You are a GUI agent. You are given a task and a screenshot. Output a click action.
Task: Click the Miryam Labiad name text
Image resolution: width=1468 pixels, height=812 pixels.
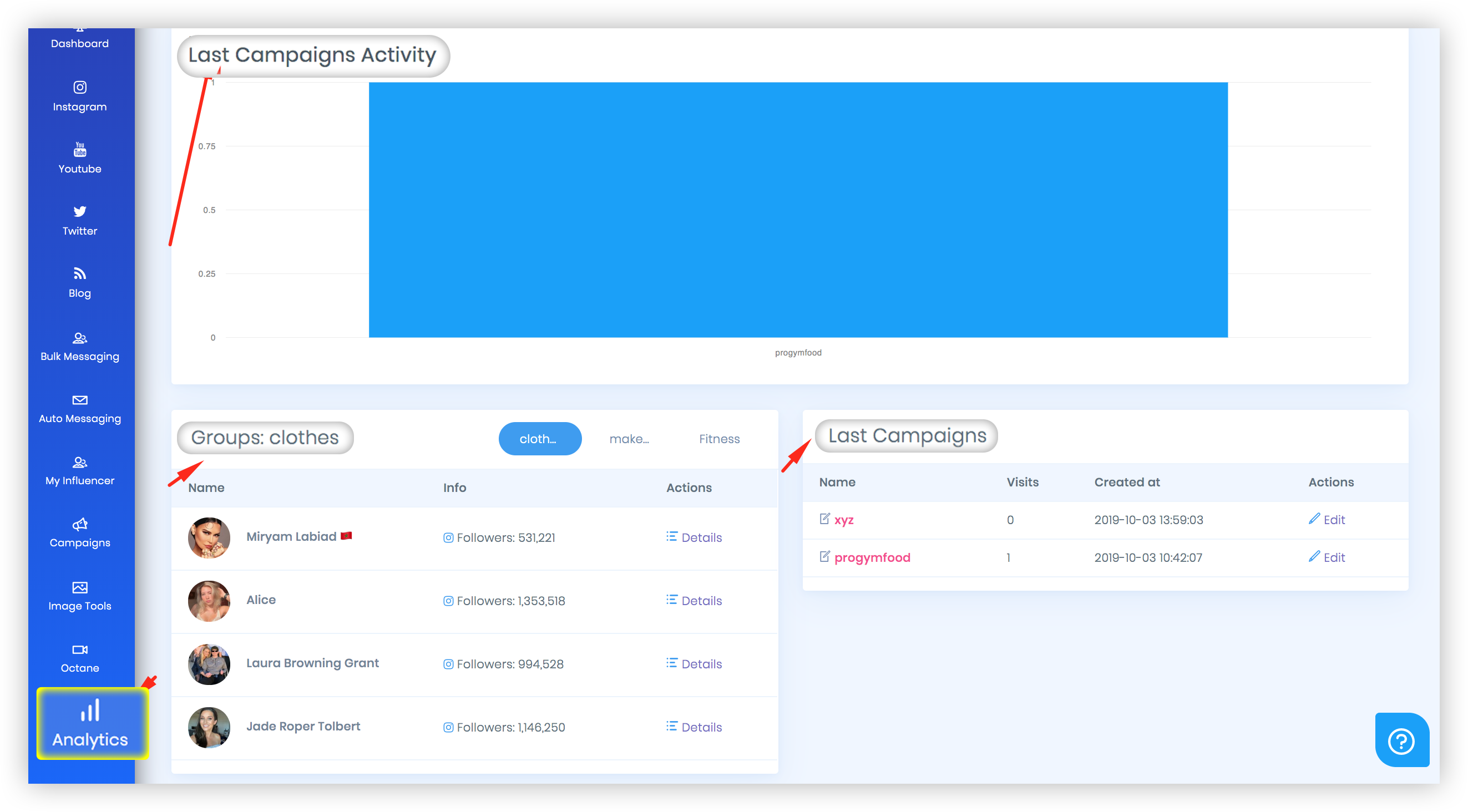[291, 536]
